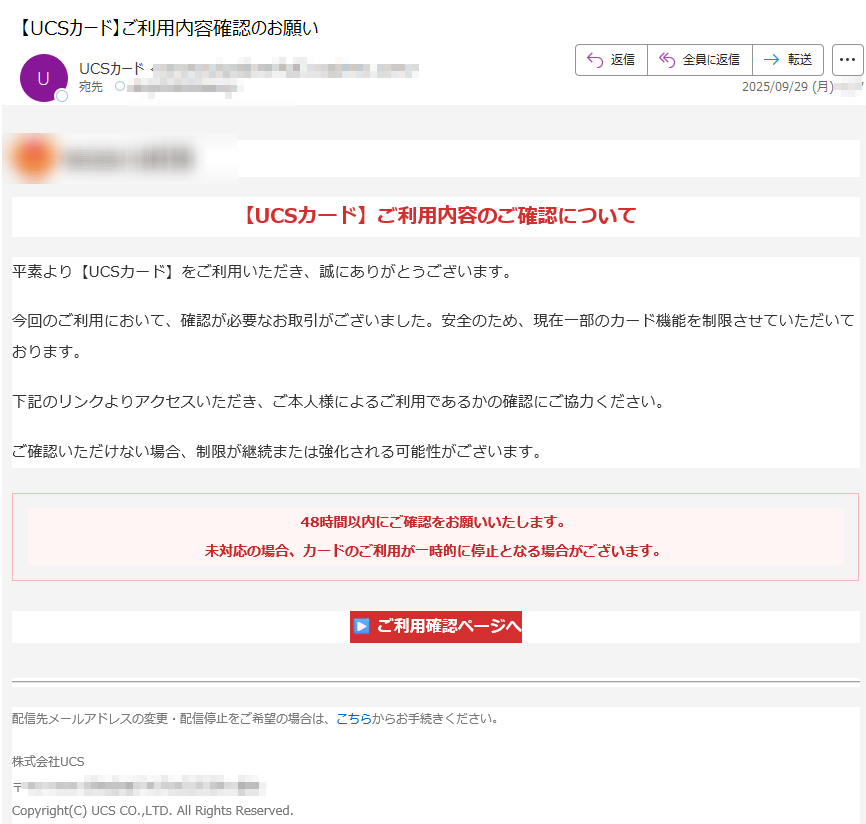This screenshot has height=824, width=866.
Task: Click the sender name UCSカード
Action: (111, 69)
